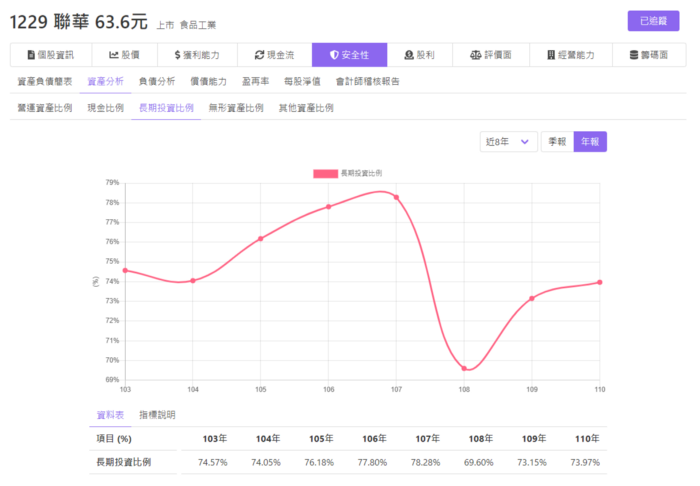Select 資產分析 sub-tab
Image resolution: width=700 pixels, height=486 pixels.
(105, 81)
